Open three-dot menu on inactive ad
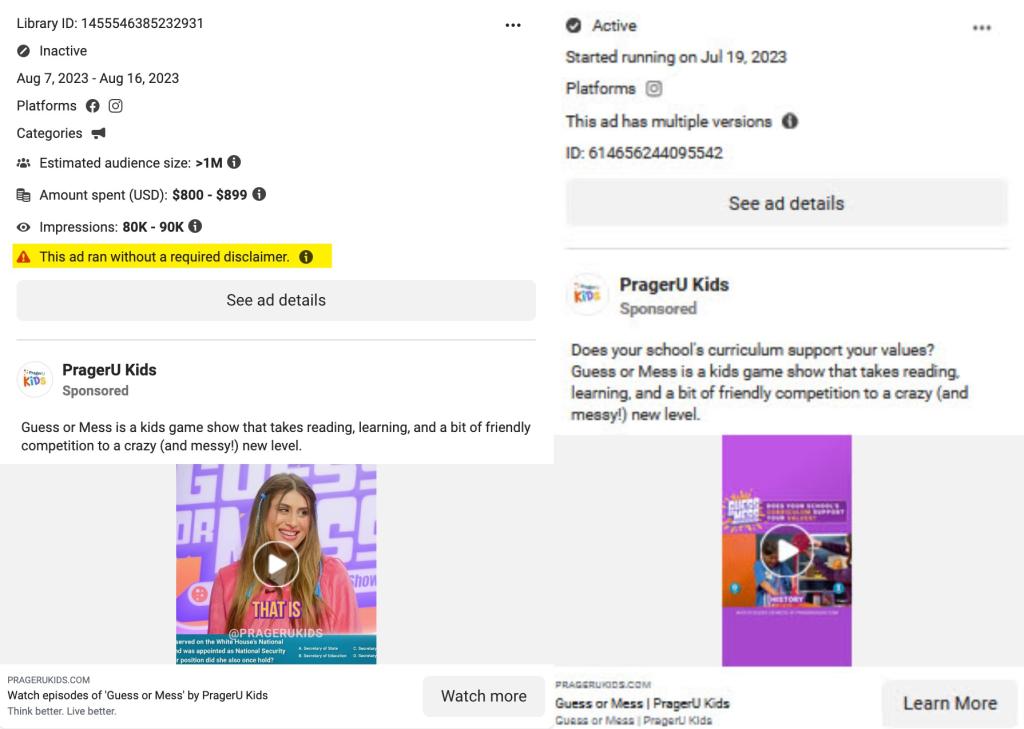Viewport: 1024px width, 729px height. tap(513, 25)
